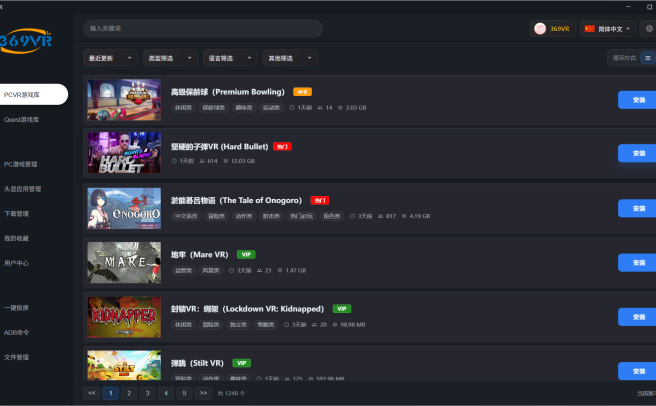656x406 pixels.
Task: Click the VIP badge on Mare VR
Action: (246, 254)
